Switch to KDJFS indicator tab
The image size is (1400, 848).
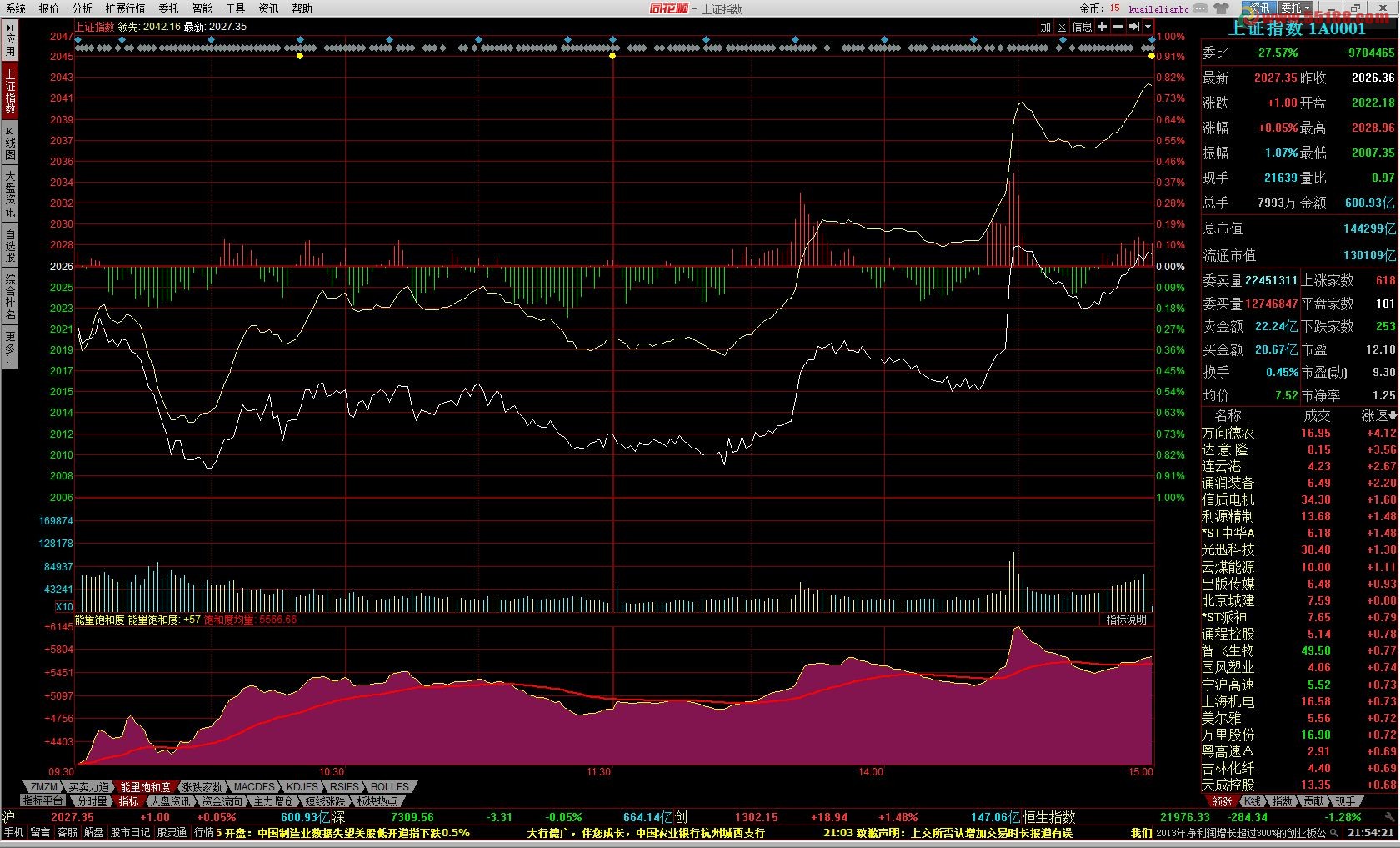(x=302, y=787)
